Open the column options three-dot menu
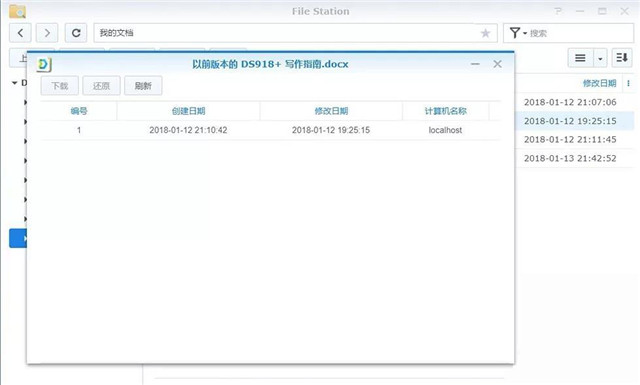This screenshot has width=640, height=385. [628, 83]
